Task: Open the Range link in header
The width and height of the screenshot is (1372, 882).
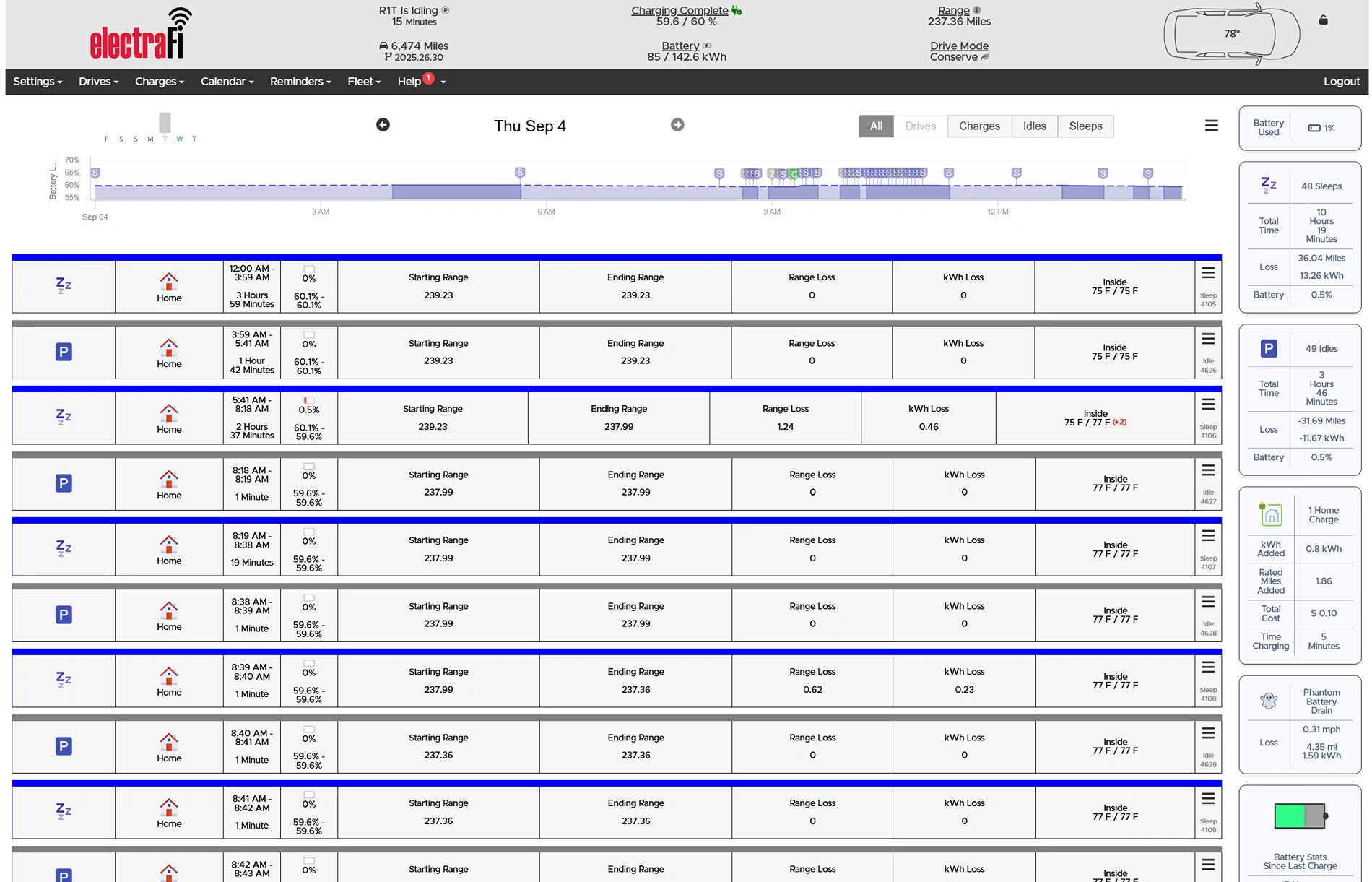Action: tap(954, 10)
